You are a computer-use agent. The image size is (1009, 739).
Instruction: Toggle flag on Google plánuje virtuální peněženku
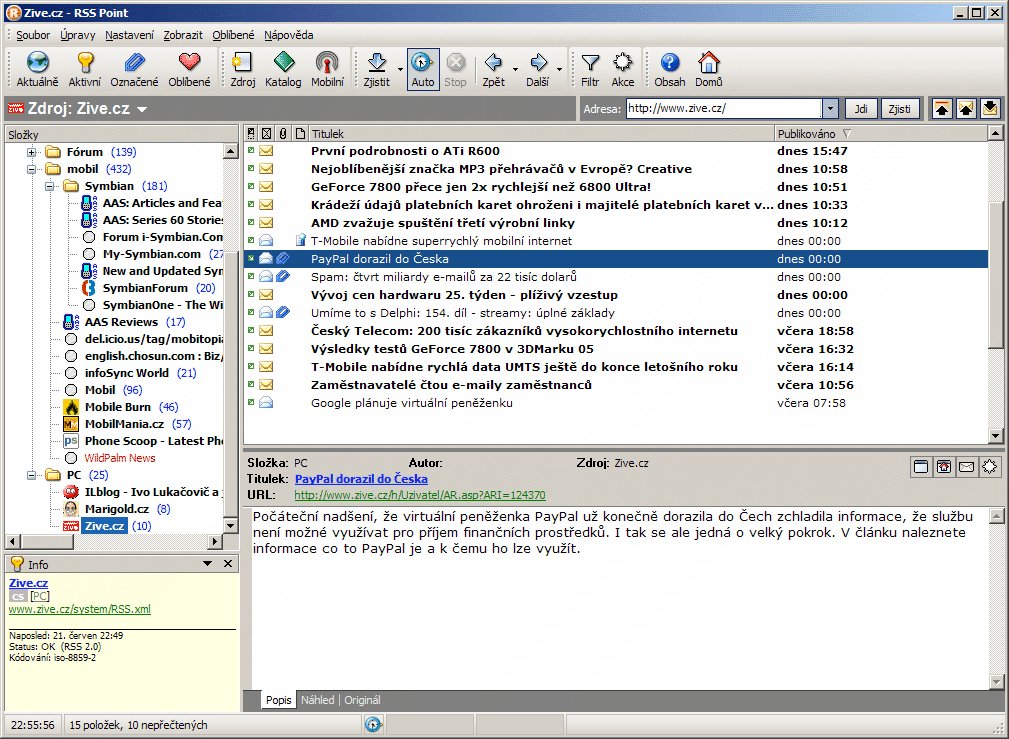click(x=251, y=403)
